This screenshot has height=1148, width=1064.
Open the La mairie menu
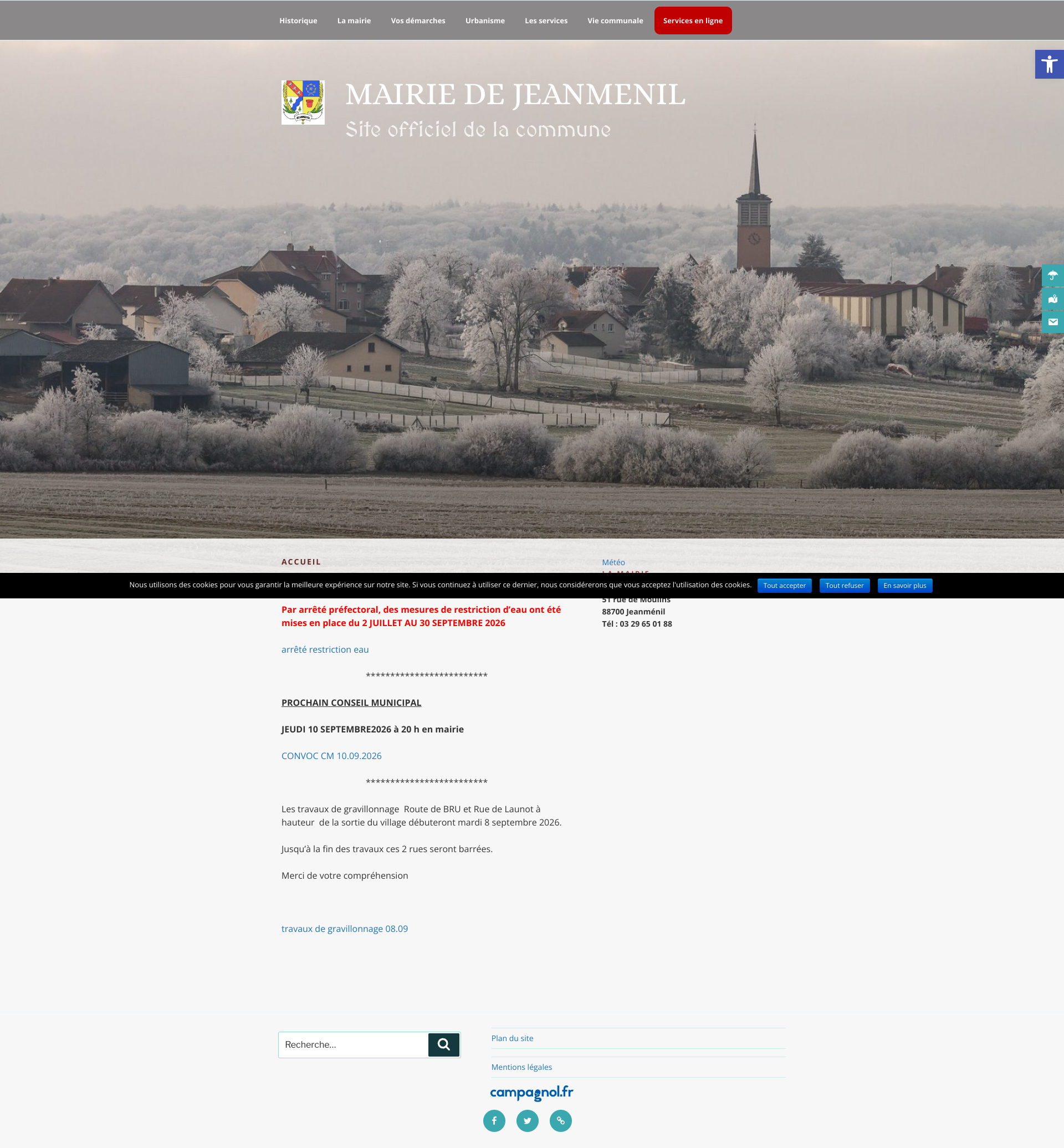pos(354,20)
